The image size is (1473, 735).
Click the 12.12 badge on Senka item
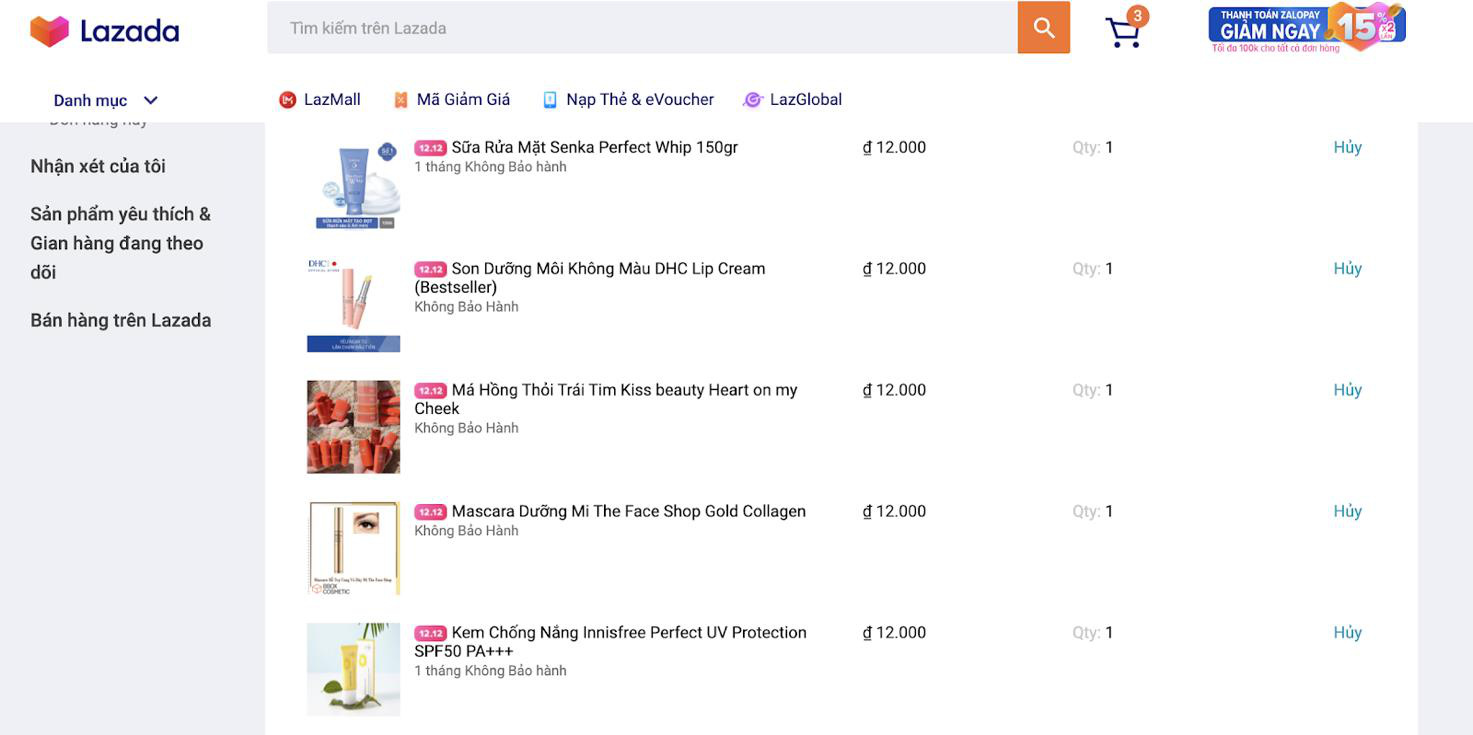430,148
